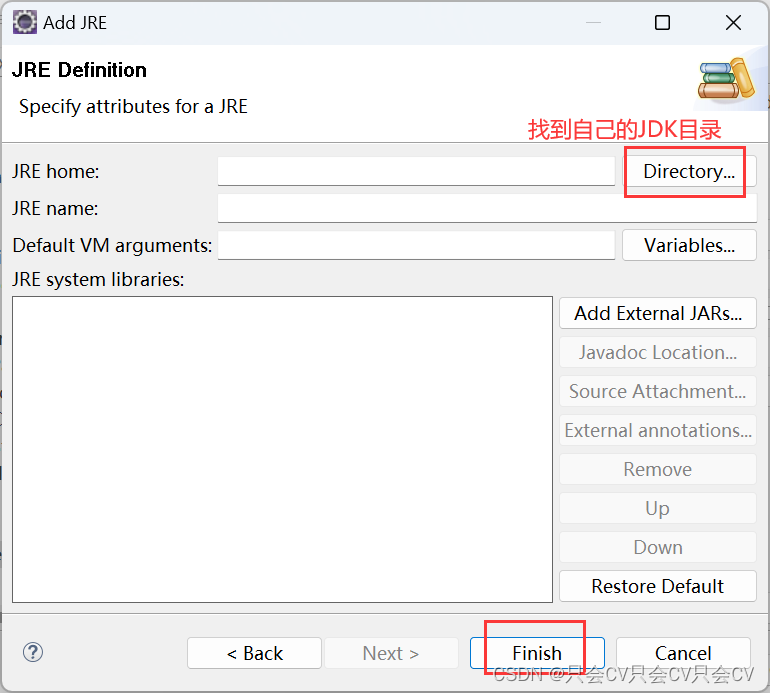The height and width of the screenshot is (693, 770).
Task: Confirm JRE definition with Finish
Action: (537, 653)
